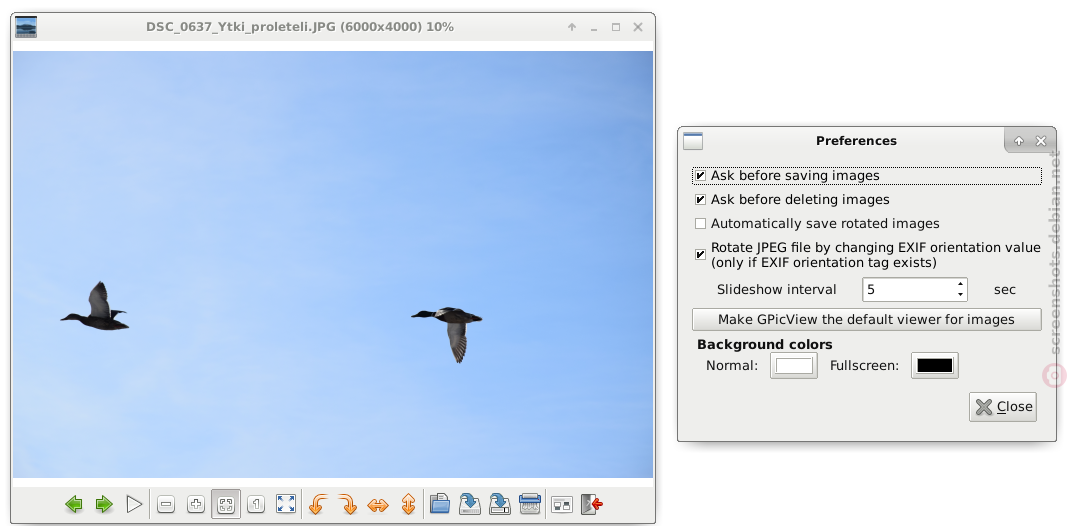Start slideshow with the play triangle
Viewport: 1067px width, 526px height.
pyautogui.click(x=134, y=504)
